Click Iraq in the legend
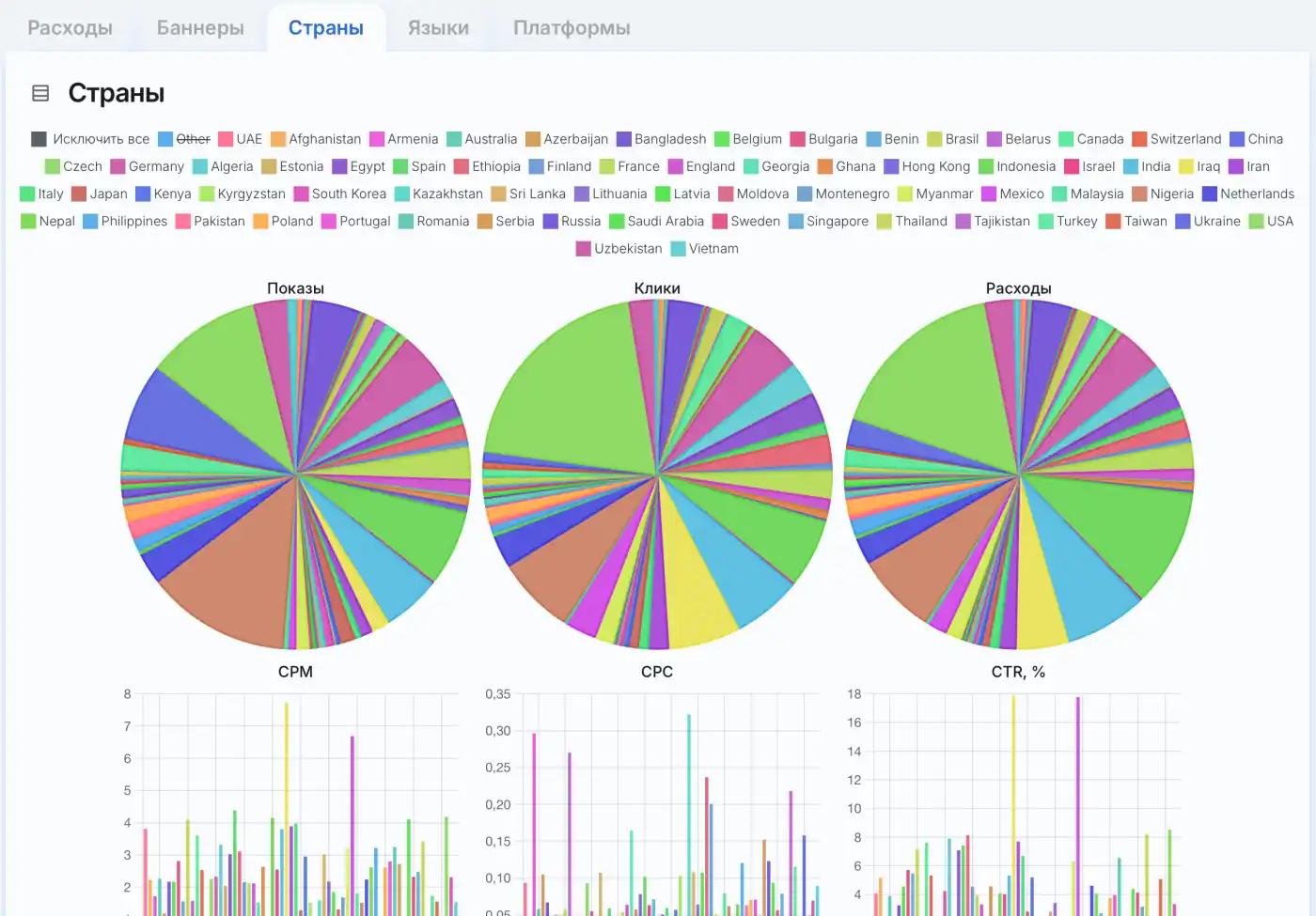This screenshot has height=916, width=1316. (x=1199, y=166)
